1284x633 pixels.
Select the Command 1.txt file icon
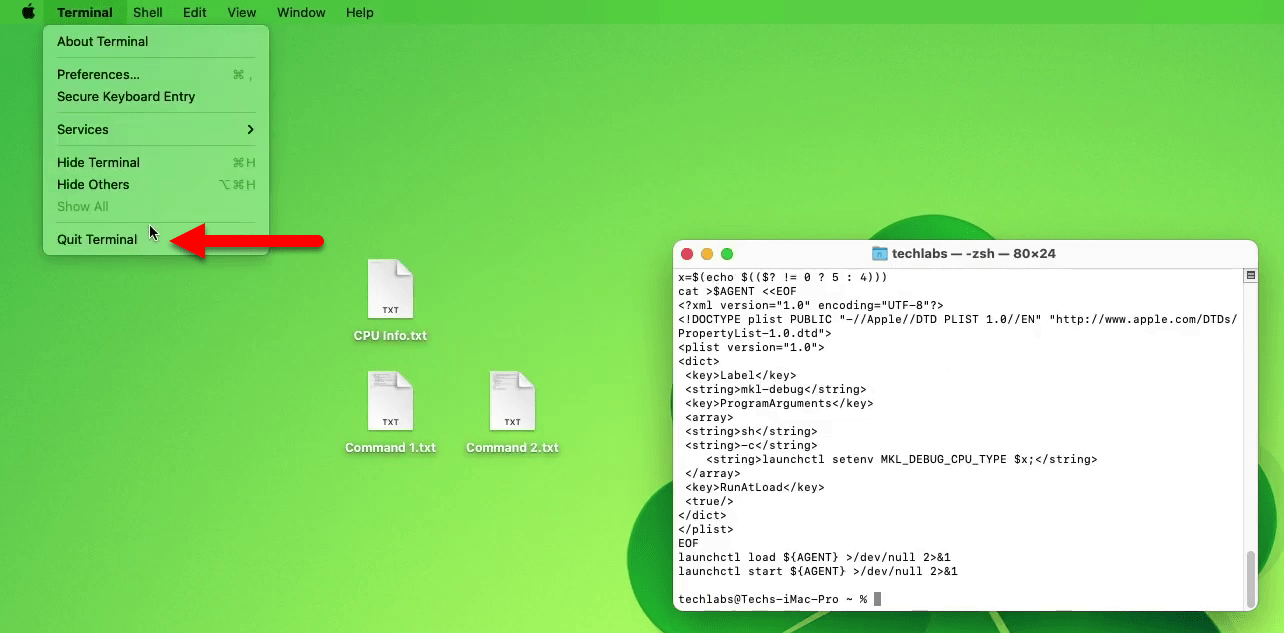coord(390,402)
